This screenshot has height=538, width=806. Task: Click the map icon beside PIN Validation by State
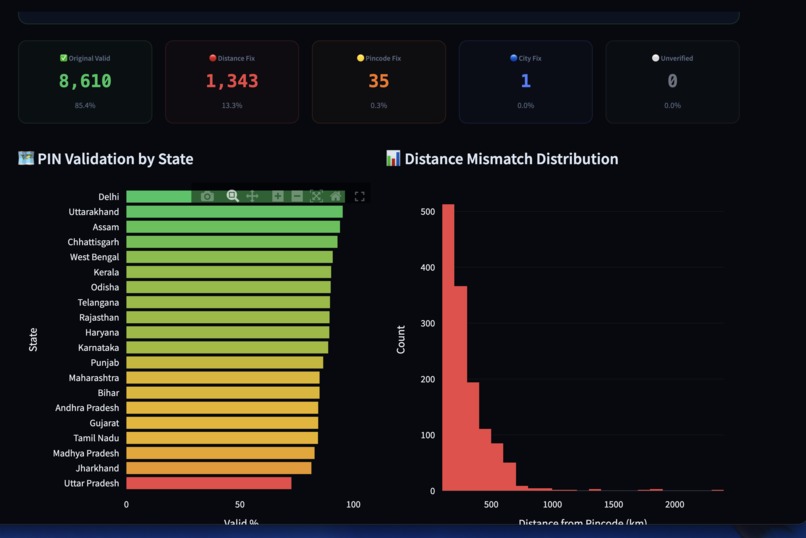pyautogui.click(x=26, y=158)
